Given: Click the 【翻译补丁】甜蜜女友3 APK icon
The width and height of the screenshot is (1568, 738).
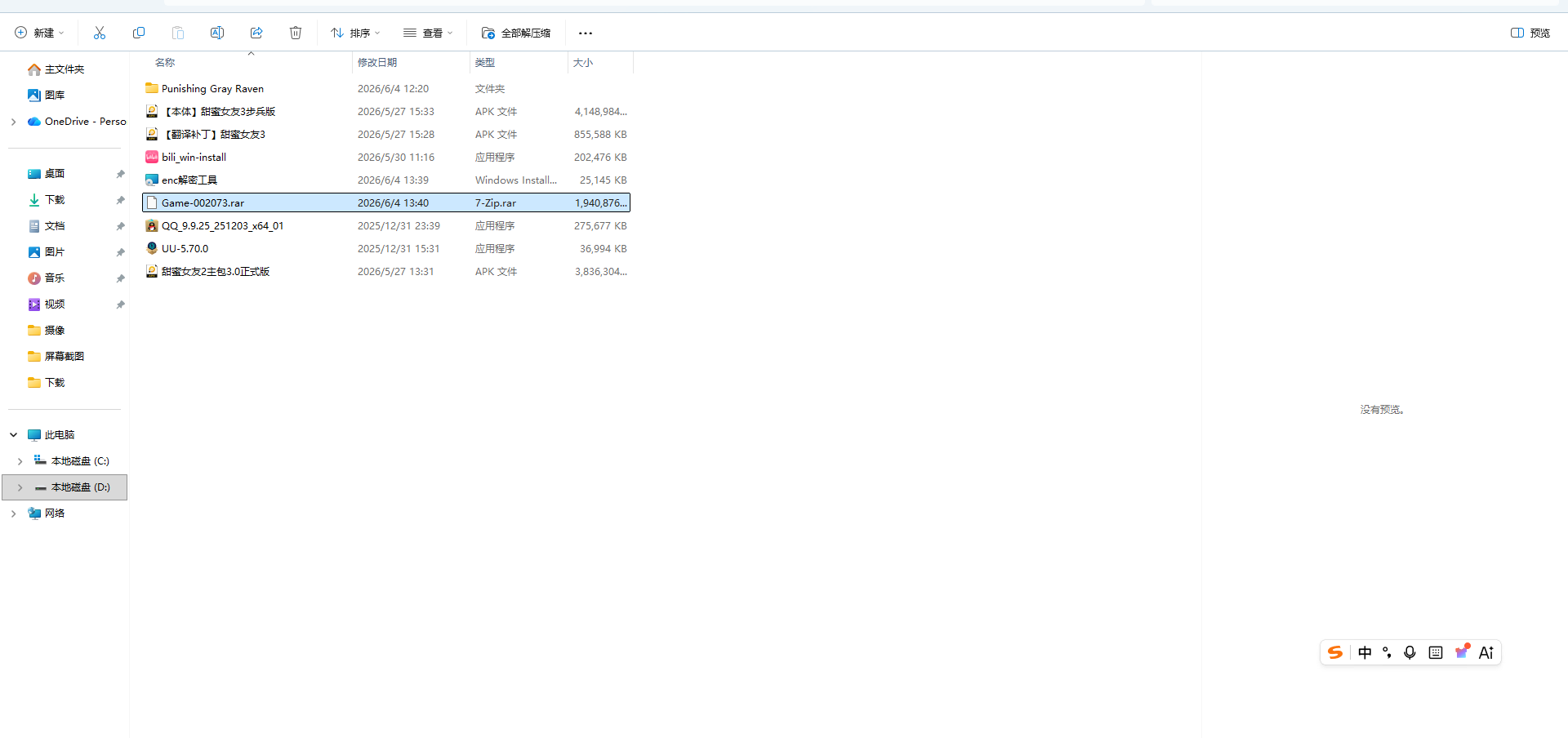Looking at the screenshot, I should pyautogui.click(x=152, y=134).
